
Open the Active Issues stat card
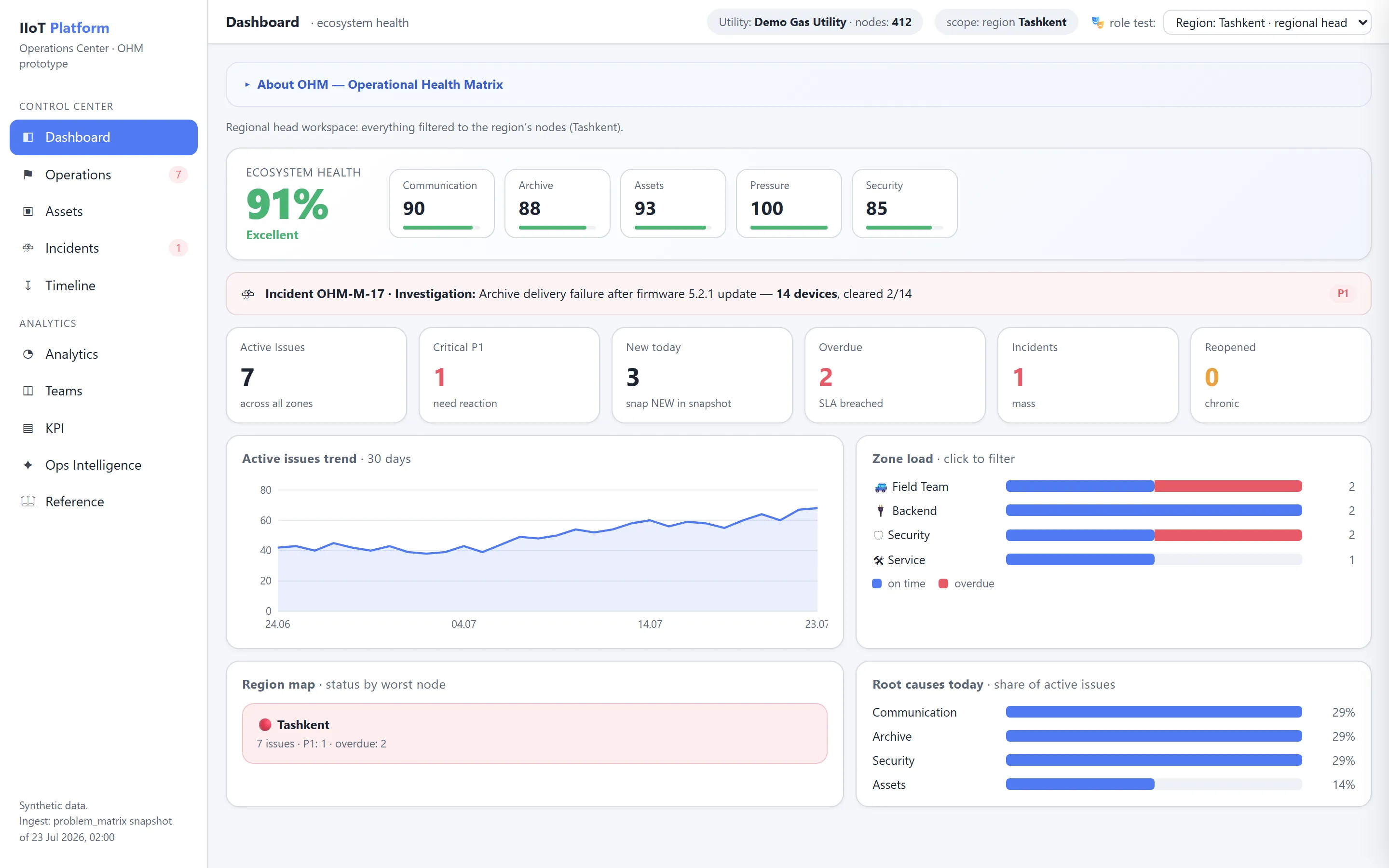[316, 376]
